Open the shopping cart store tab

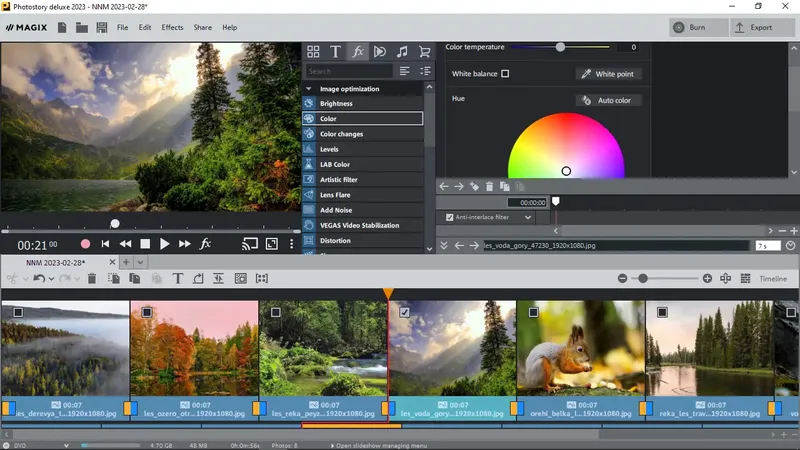pos(424,51)
